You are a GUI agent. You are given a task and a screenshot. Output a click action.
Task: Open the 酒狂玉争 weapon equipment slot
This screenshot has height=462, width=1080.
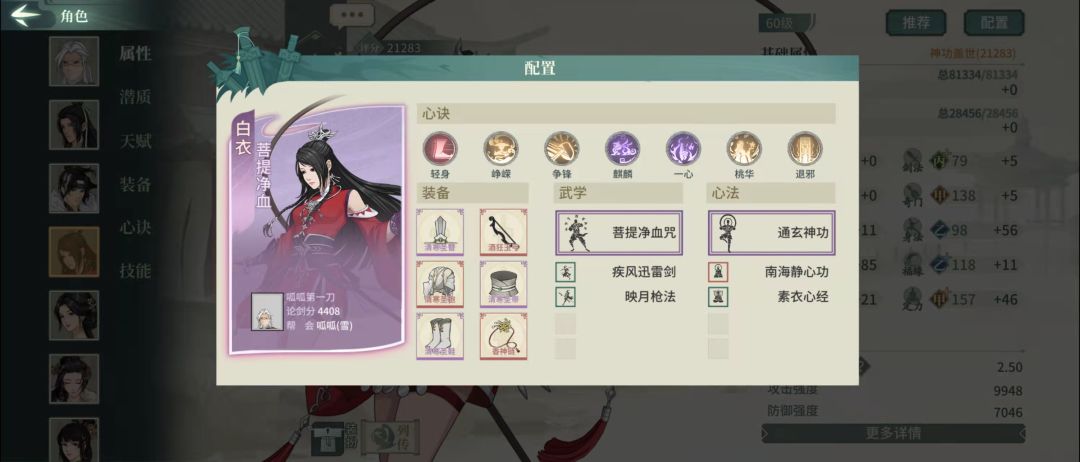coord(503,232)
